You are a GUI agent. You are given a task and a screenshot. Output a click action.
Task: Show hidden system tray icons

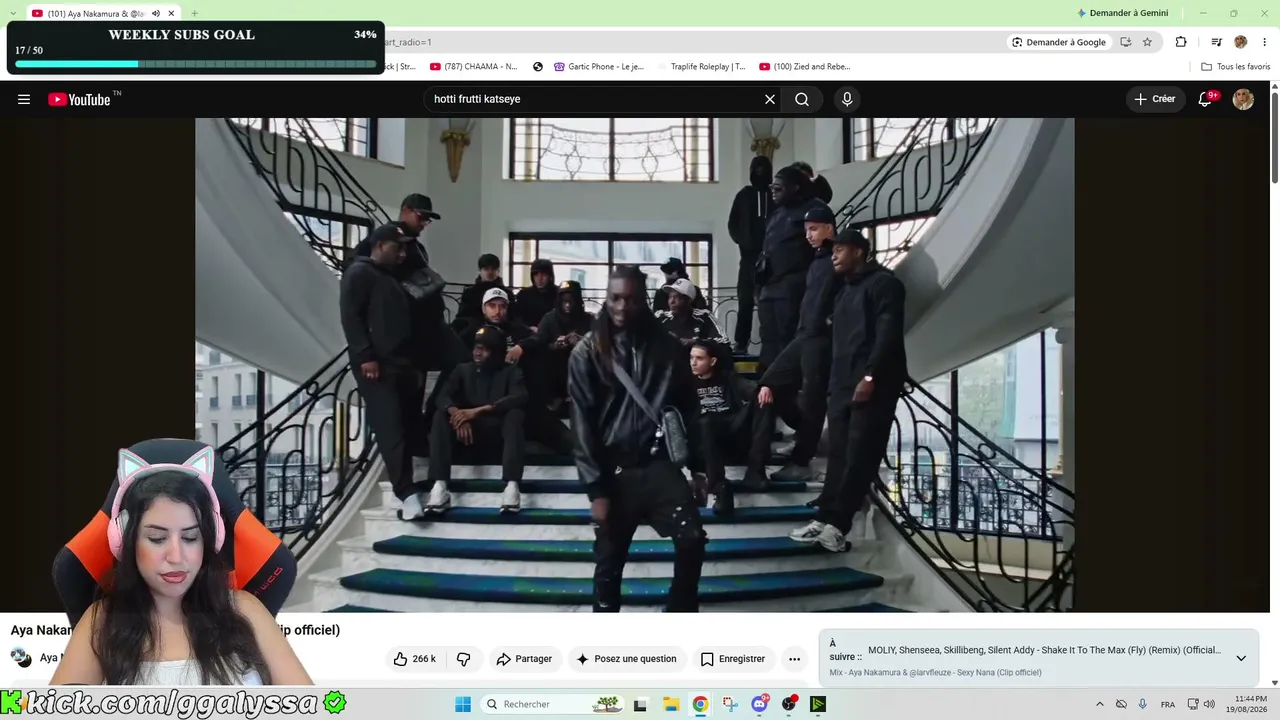[1100, 704]
